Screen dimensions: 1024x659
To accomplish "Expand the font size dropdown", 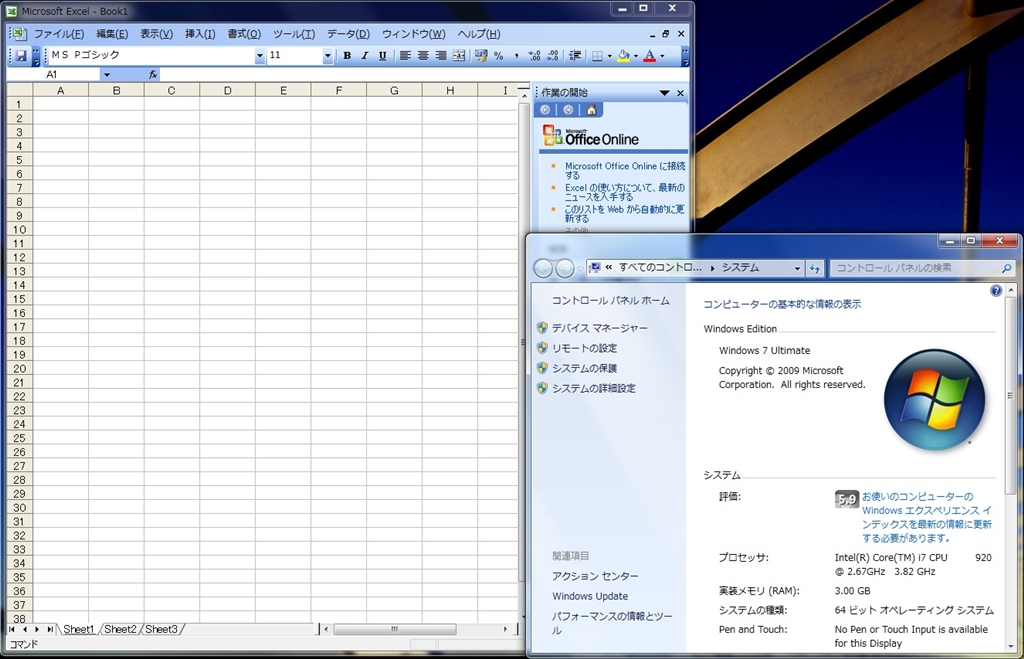I will pyautogui.click(x=327, y=56).
